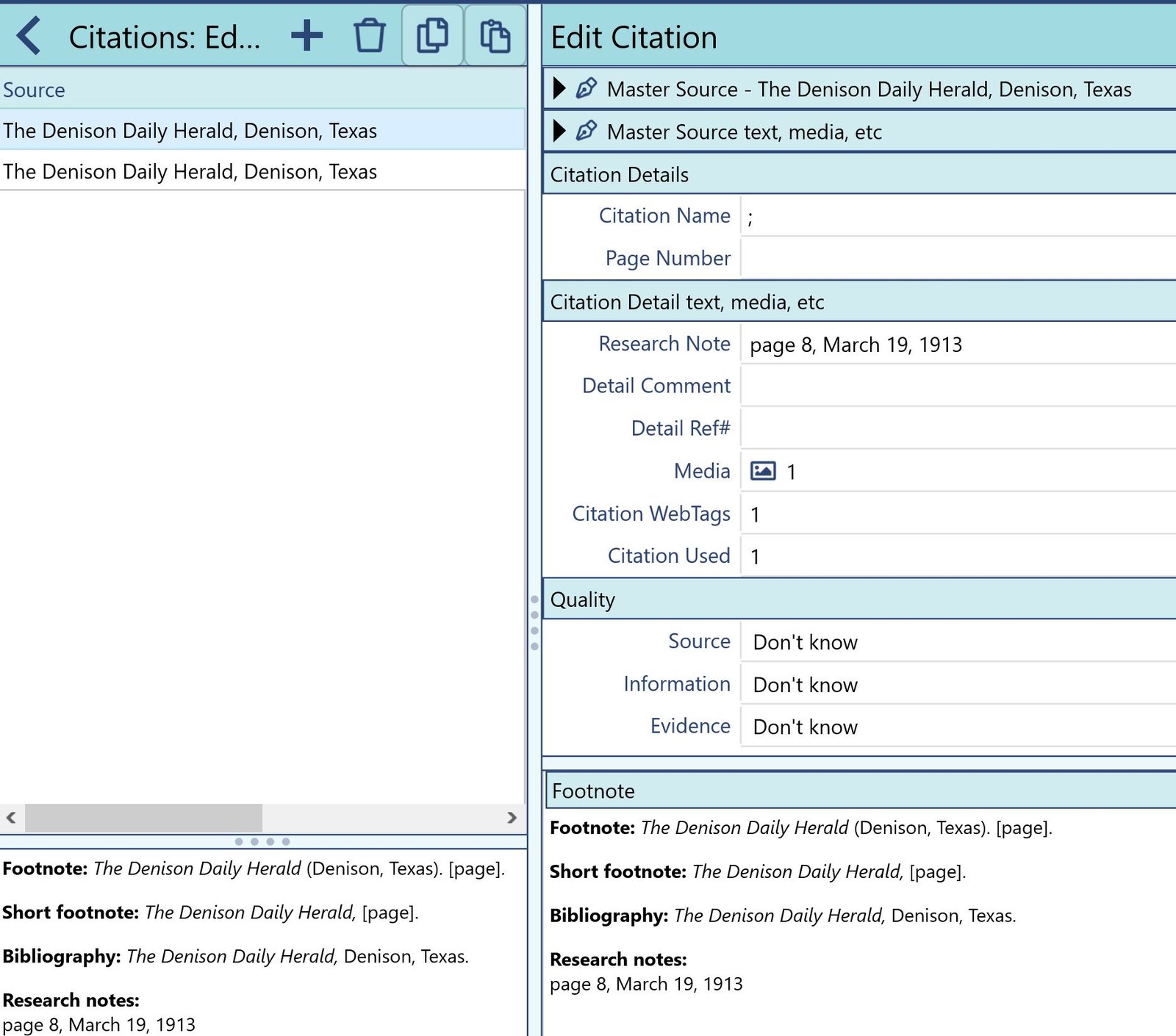Click into the Citation Name field
This screenshot has height=1036, width=1176.
[x=958, y=216]
